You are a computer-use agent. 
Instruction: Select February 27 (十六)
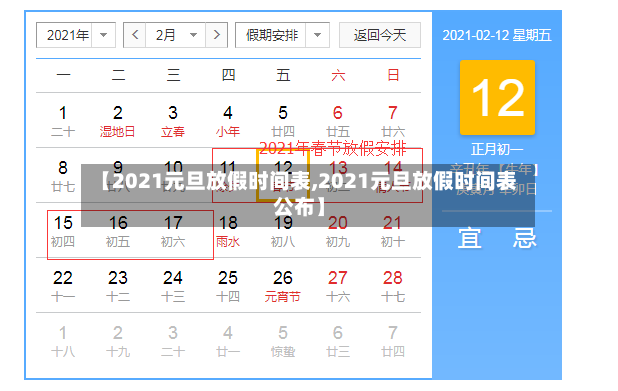coord(338,286)
